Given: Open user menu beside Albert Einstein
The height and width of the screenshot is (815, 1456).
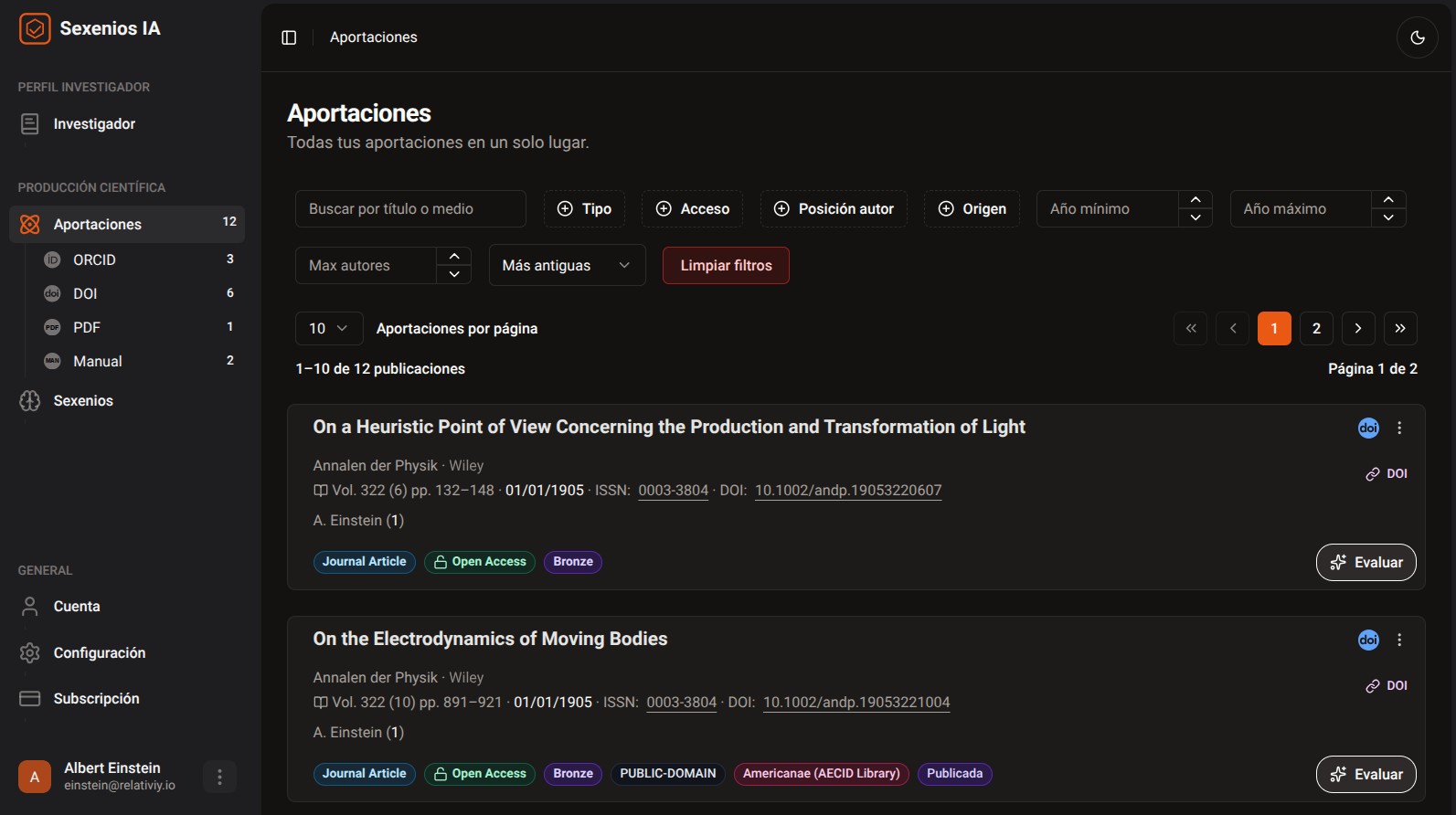Looking at the screenshot, I should click(x=219, y=777).
